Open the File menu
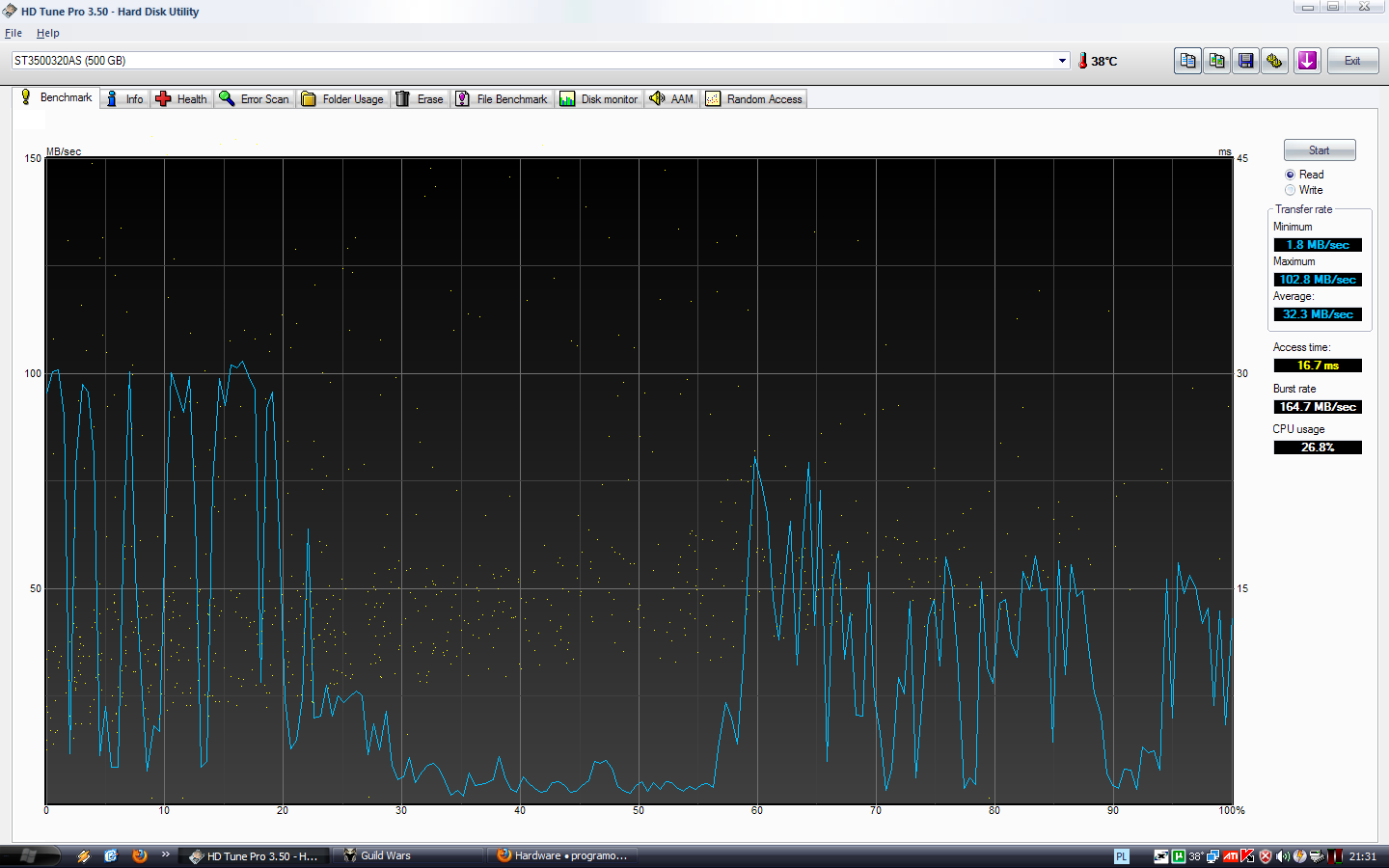Image resolution: width=1389 pixels, height=868 pixels. 14,33
